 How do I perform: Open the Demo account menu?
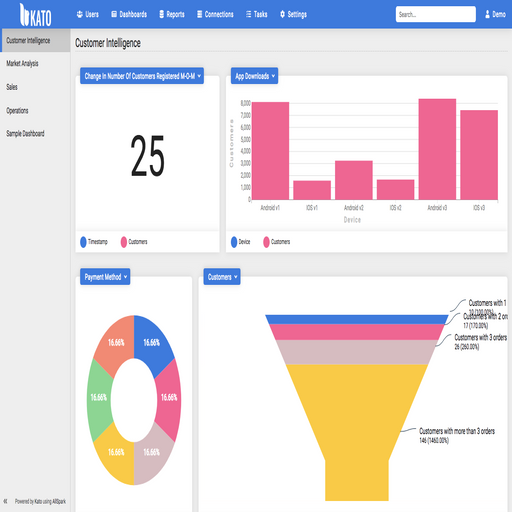tap(495, 14)
